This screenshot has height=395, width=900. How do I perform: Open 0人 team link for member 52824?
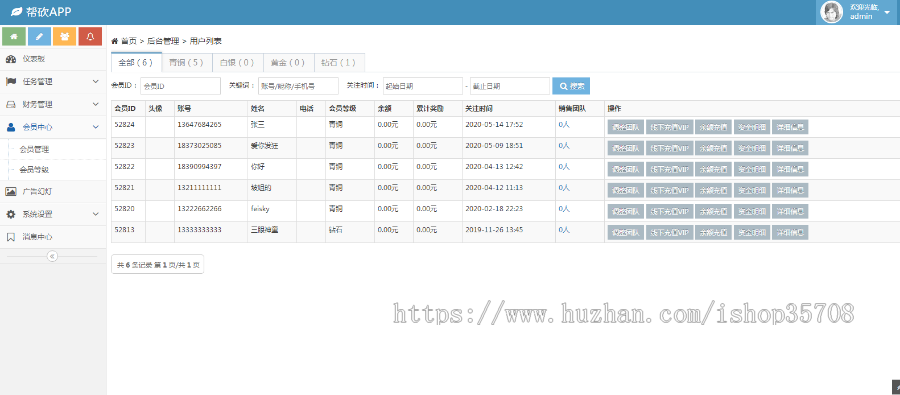pyautogui.click(x=564, y=125)
